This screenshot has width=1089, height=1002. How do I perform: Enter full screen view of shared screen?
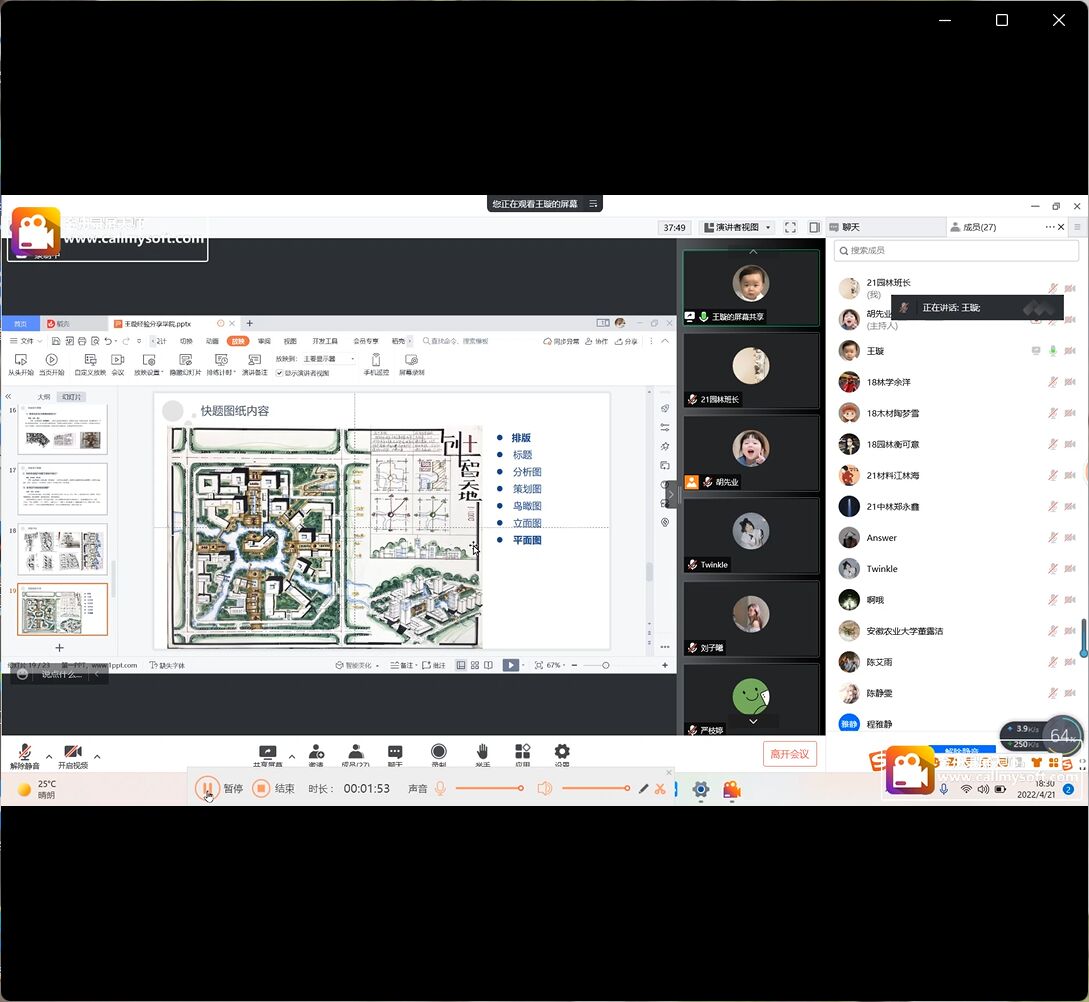click(790, 227)
